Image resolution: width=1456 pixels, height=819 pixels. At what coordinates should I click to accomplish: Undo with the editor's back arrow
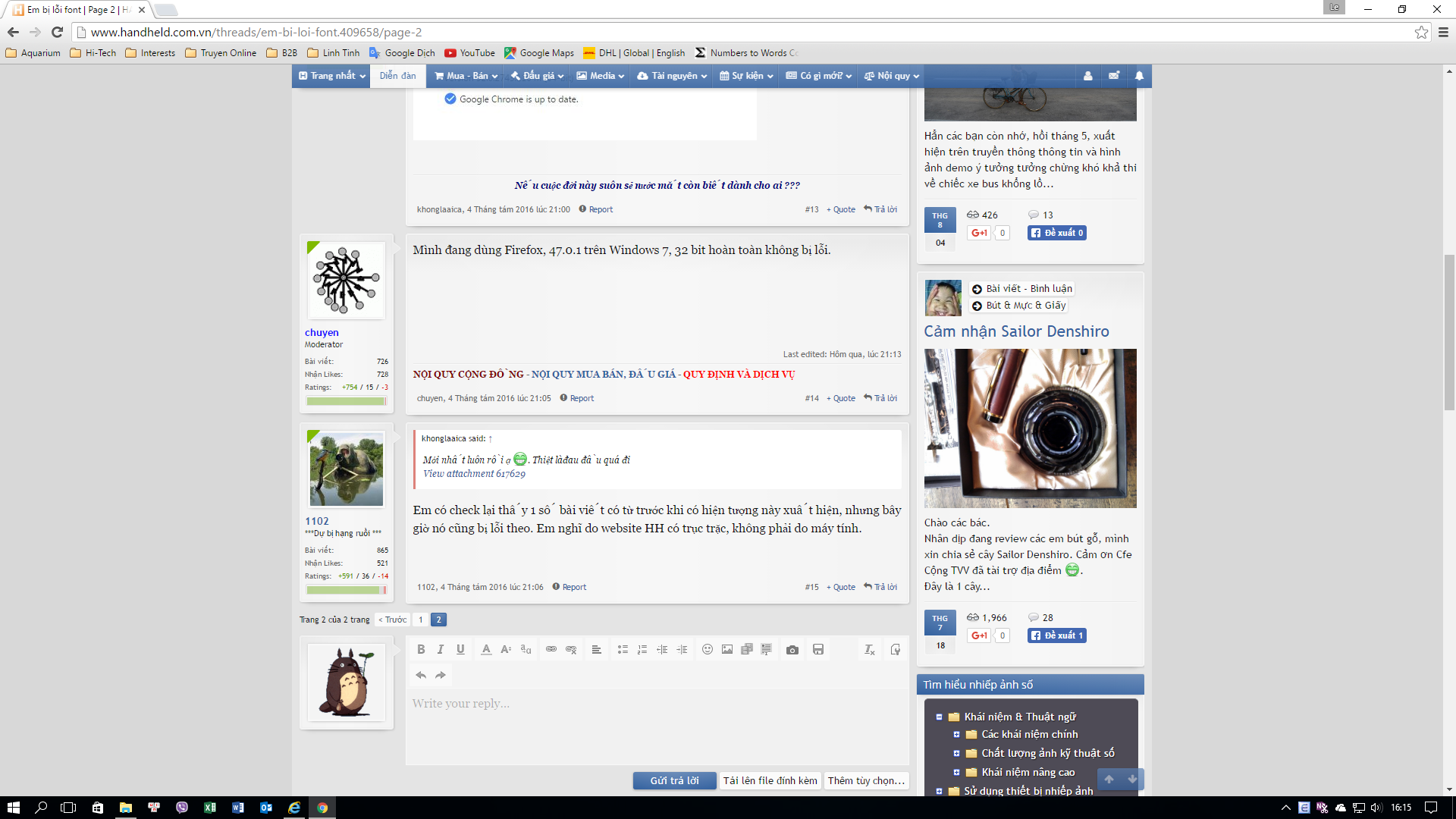click(421, 675)
